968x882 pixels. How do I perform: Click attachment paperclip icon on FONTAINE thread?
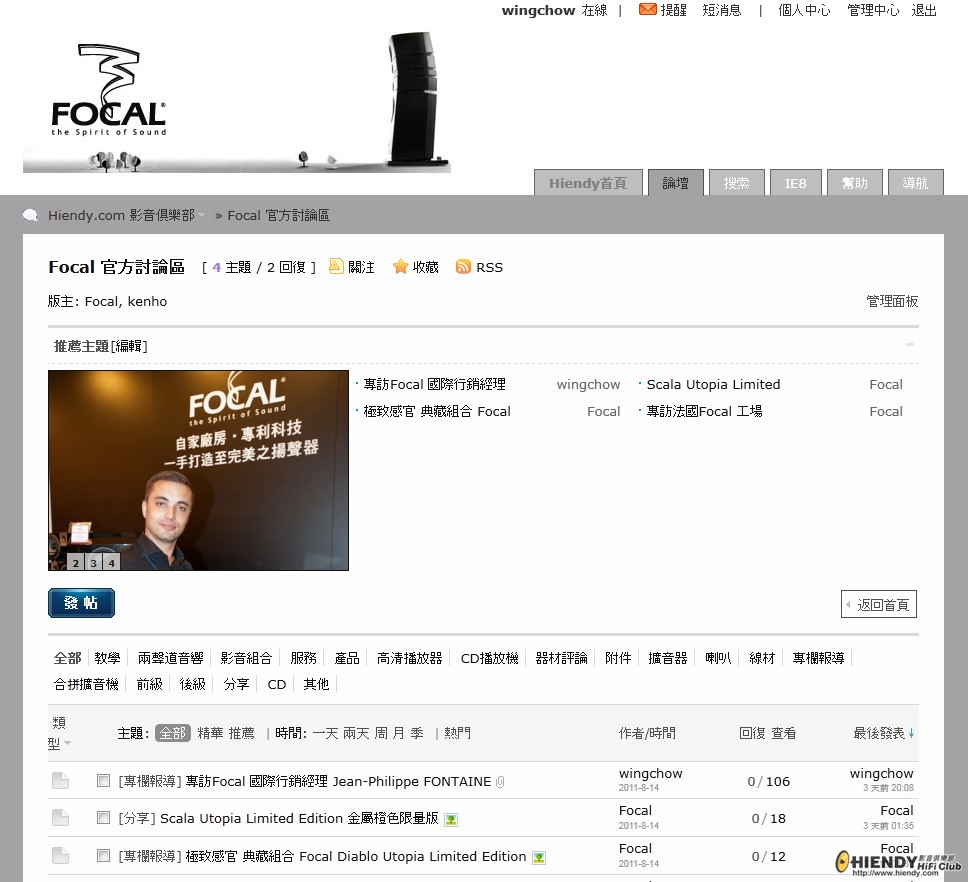pyautogui.click(x=500, y=782)
